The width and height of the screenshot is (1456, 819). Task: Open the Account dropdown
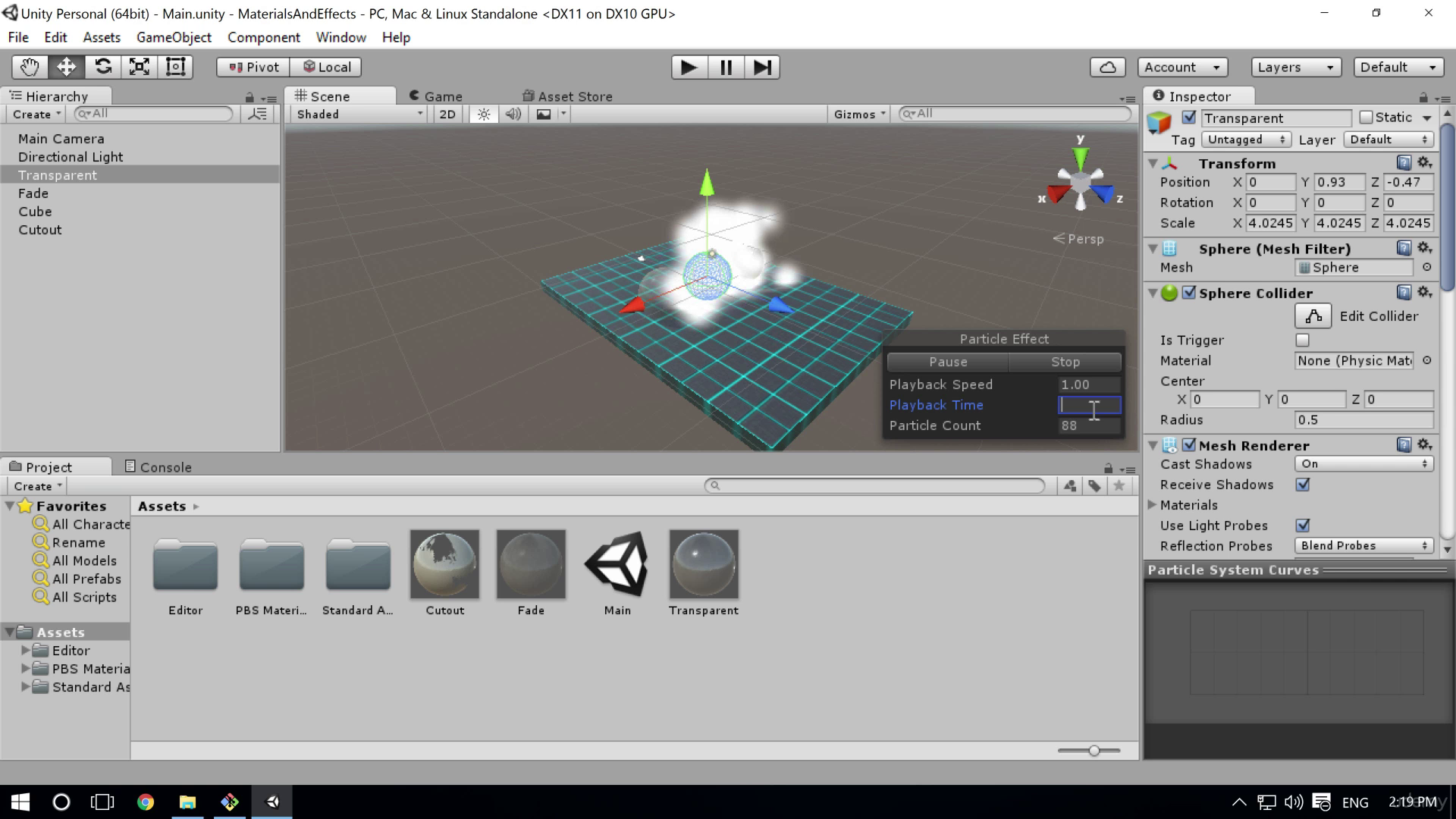click(1182, 67)
